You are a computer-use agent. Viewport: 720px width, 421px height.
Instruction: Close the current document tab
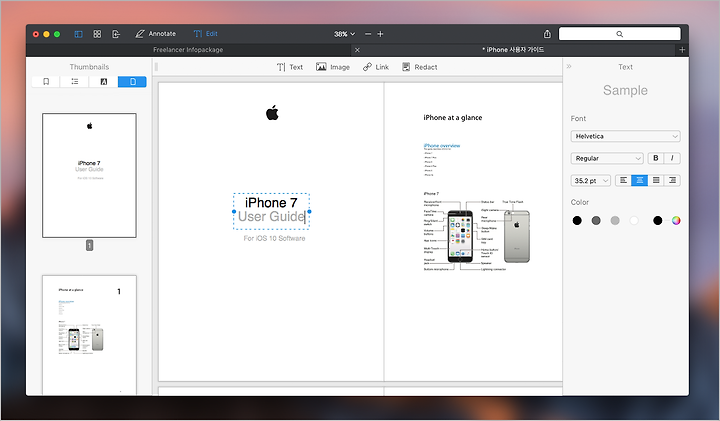[x=357, y=50]
